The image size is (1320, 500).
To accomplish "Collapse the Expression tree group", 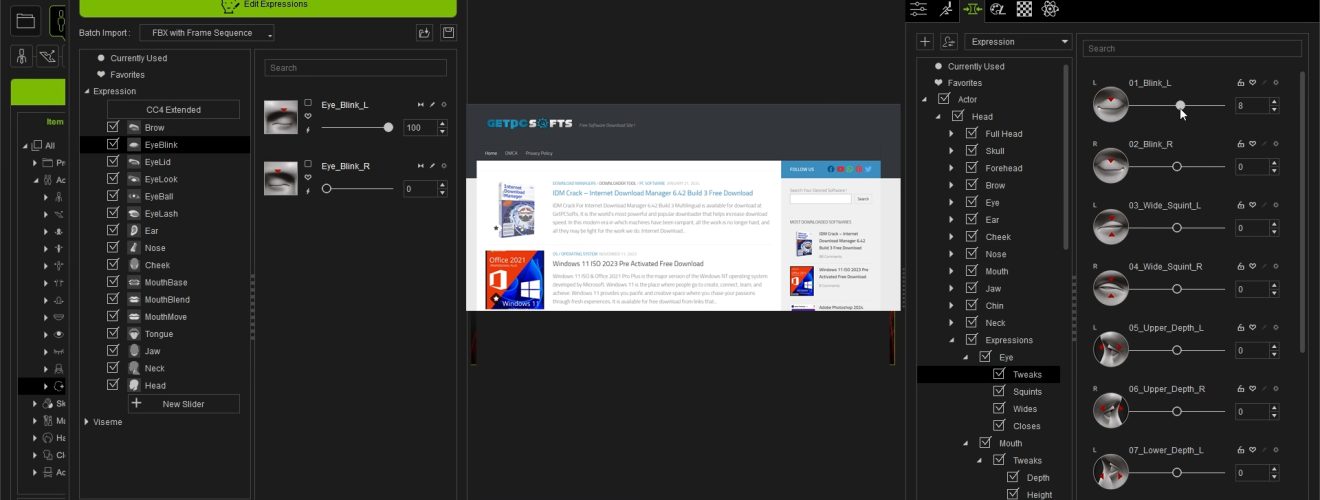I will pos(87,91).
